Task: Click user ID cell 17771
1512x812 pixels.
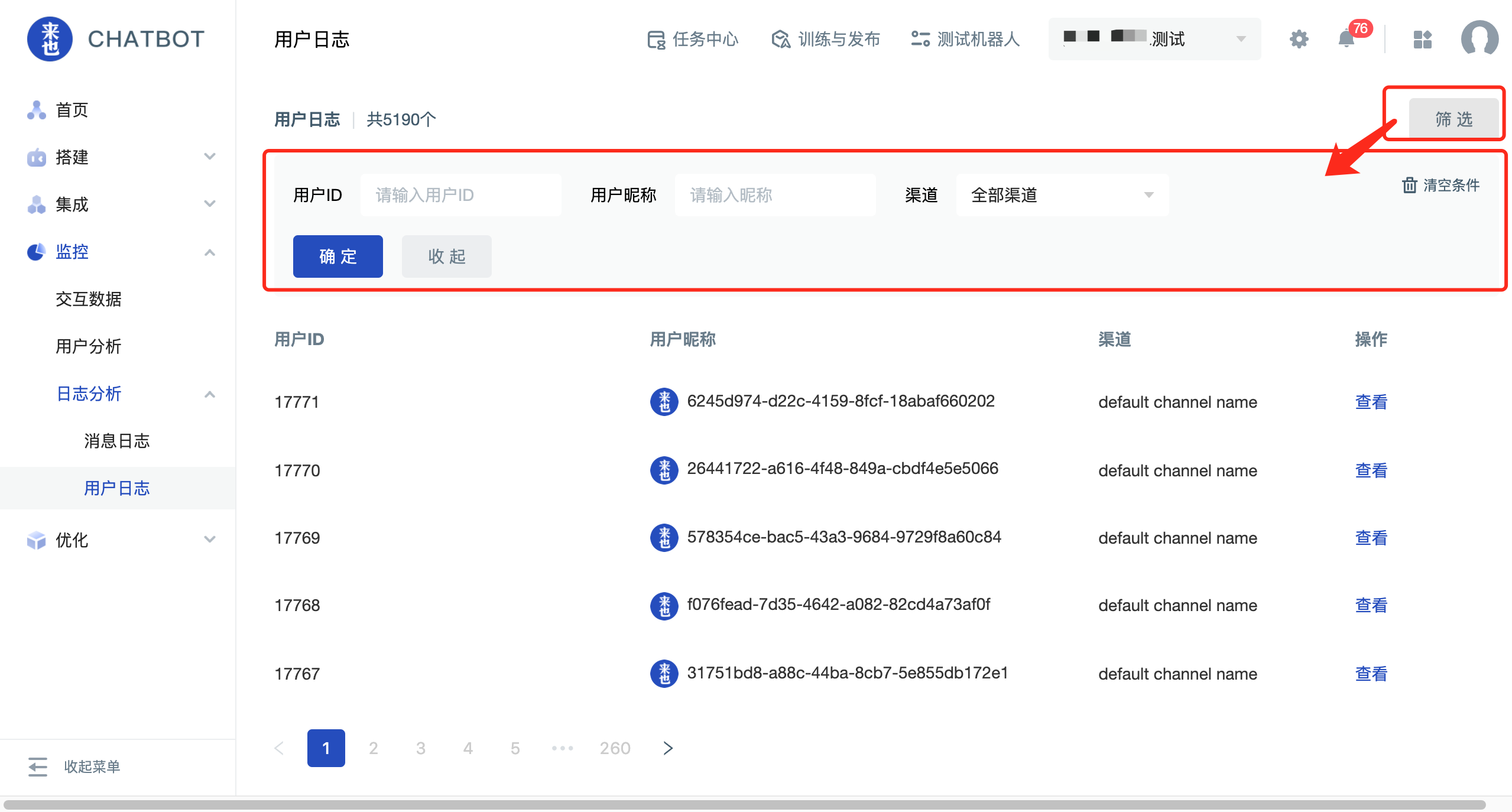Action: click(297, 402)
